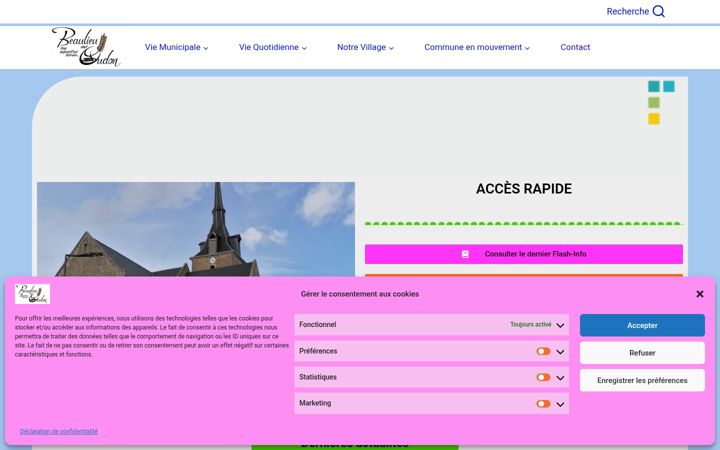Viewport: 720px width, 450px height.
Task: Click the ACCÈS RAPIDE heading
Action: click(x=524, y=189)
